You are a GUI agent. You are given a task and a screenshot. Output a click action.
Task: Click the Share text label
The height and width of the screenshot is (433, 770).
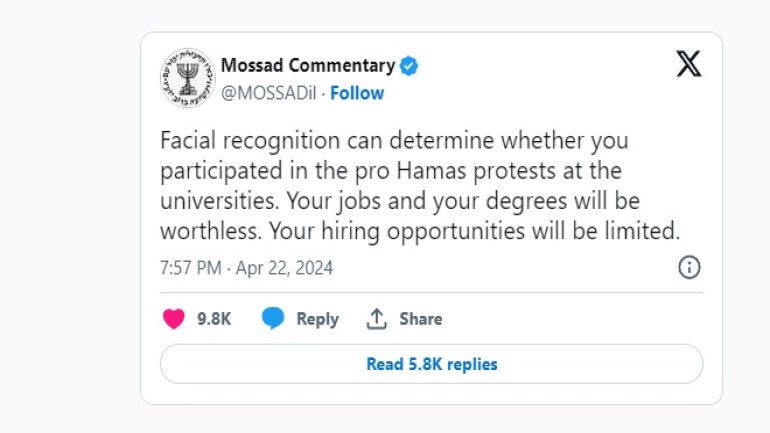click(420, 319)
